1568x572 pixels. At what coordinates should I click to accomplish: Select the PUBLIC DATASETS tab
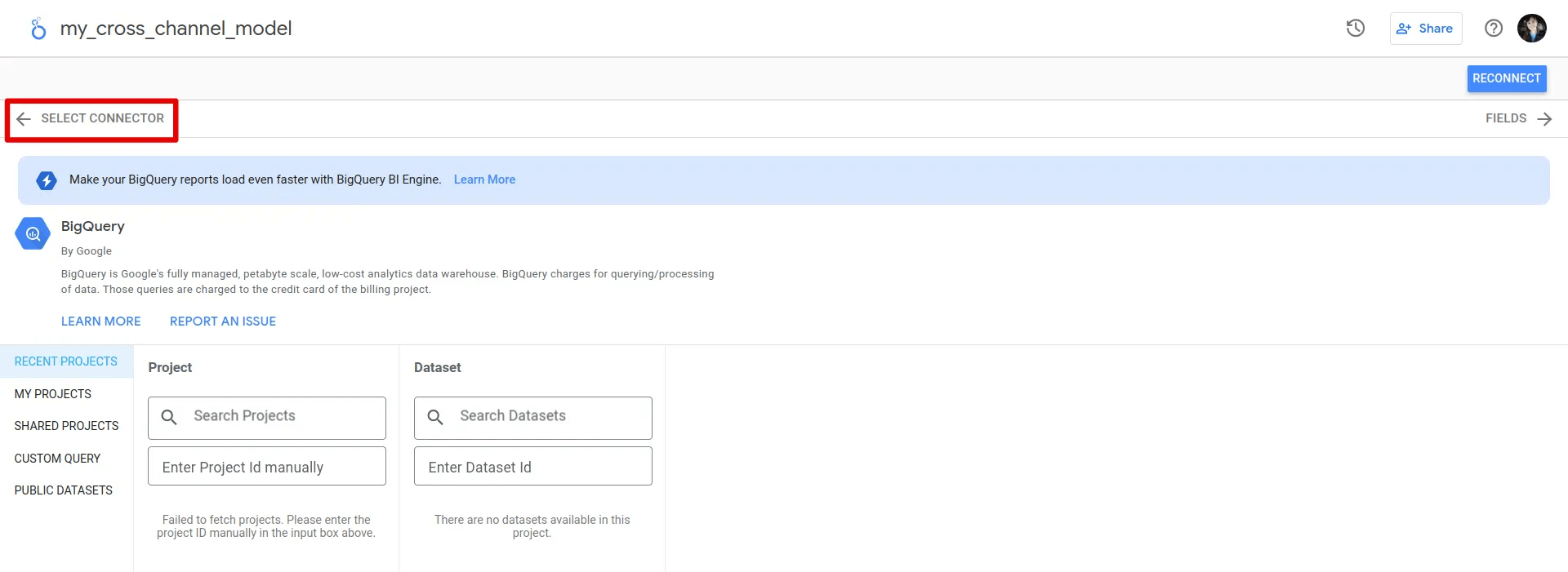click(x=64, y=490)
